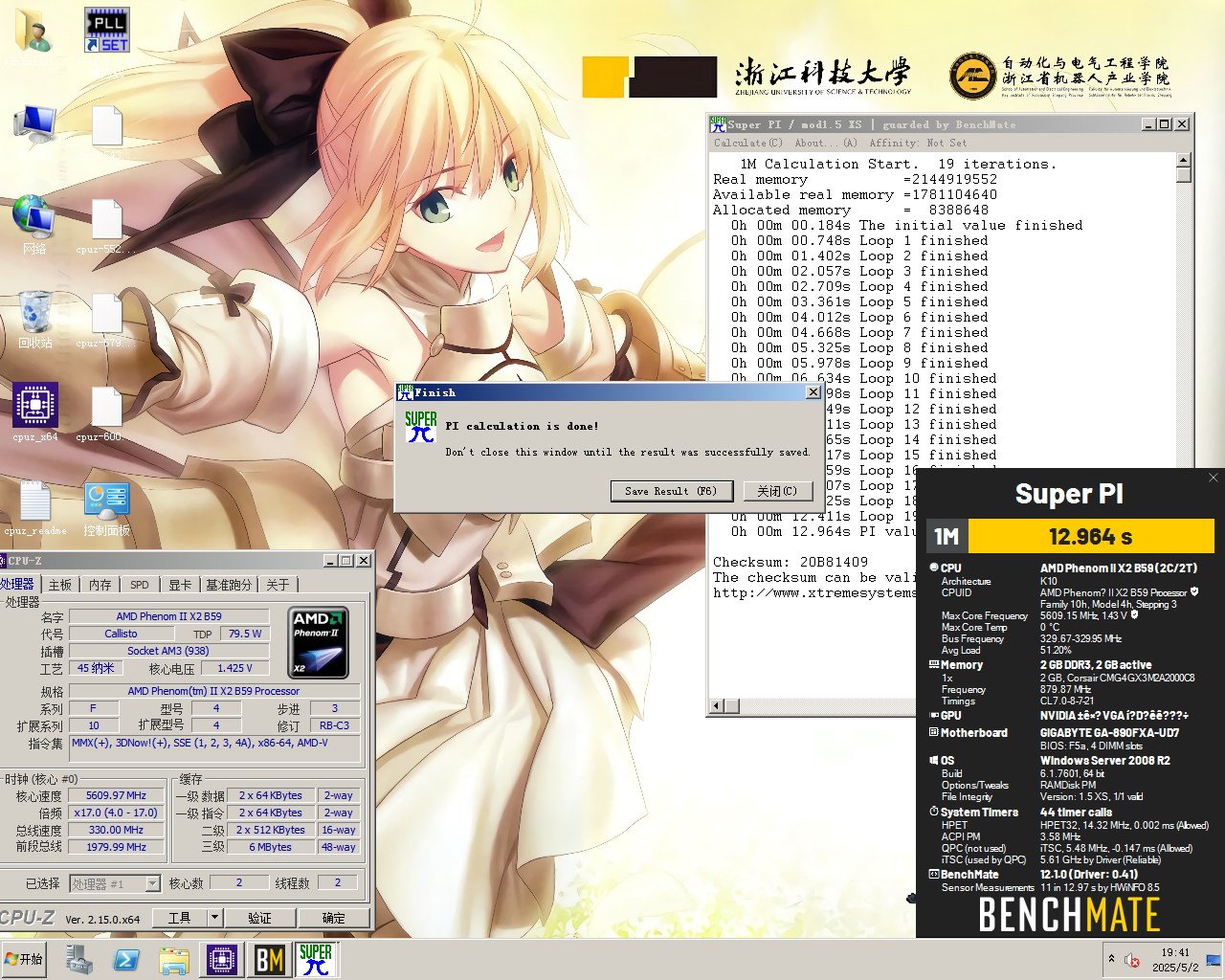Screen dimensions: 1225x980
Task: Open PowerShell from the taskbar
Action: [126, 959]
